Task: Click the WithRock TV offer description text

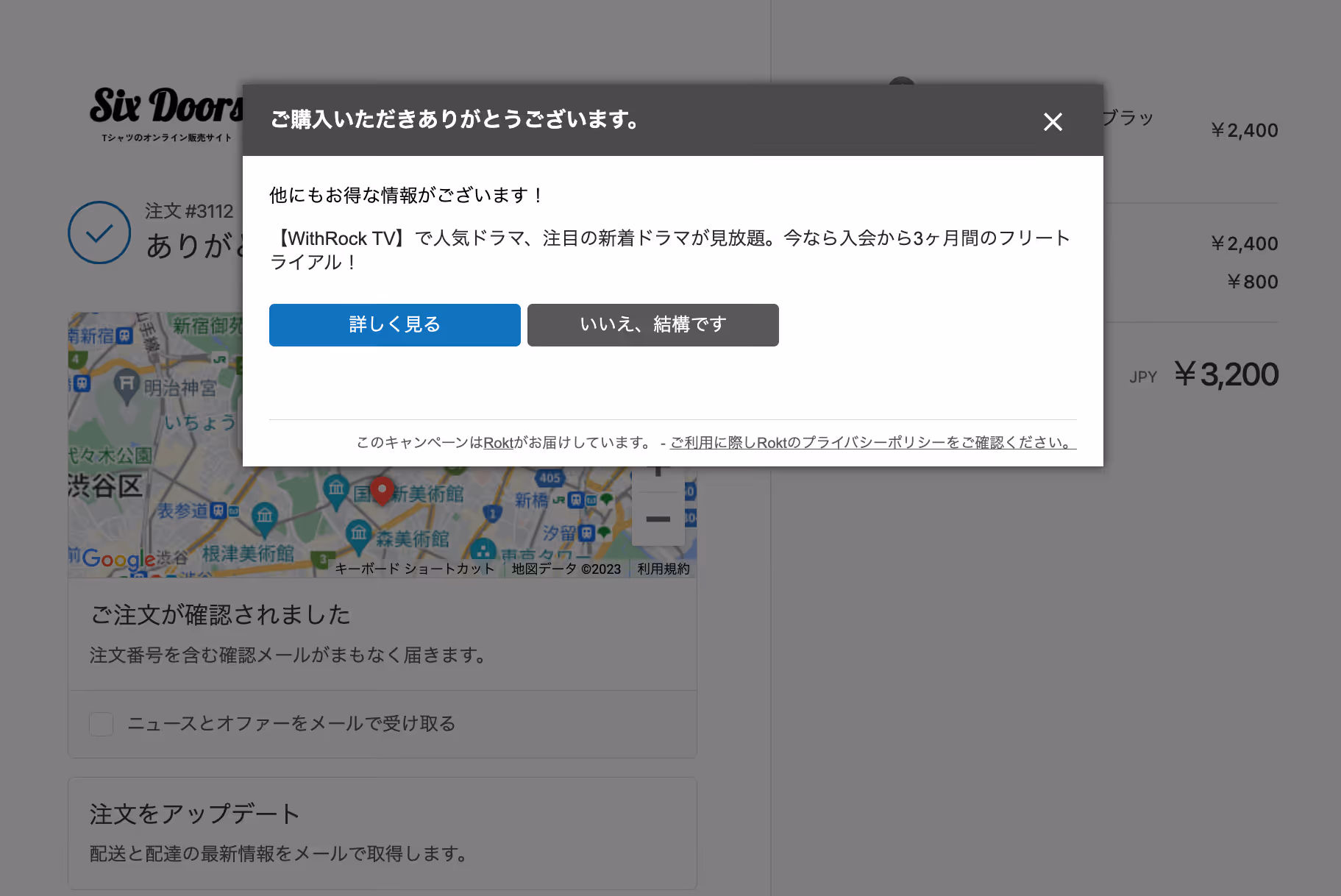Action: click(671, 250)
